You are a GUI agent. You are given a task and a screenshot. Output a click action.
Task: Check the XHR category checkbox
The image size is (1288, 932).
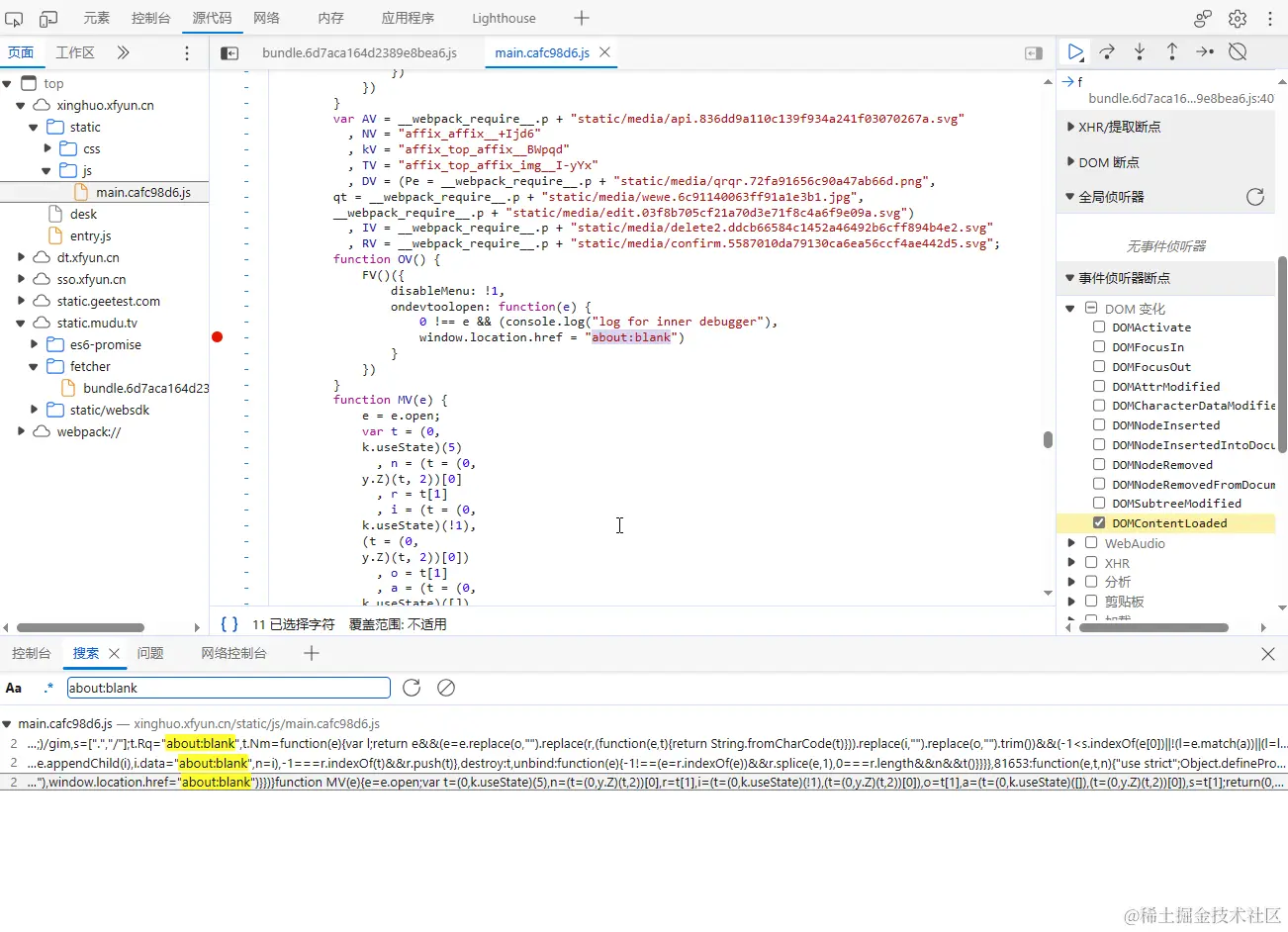(1091, 563)
